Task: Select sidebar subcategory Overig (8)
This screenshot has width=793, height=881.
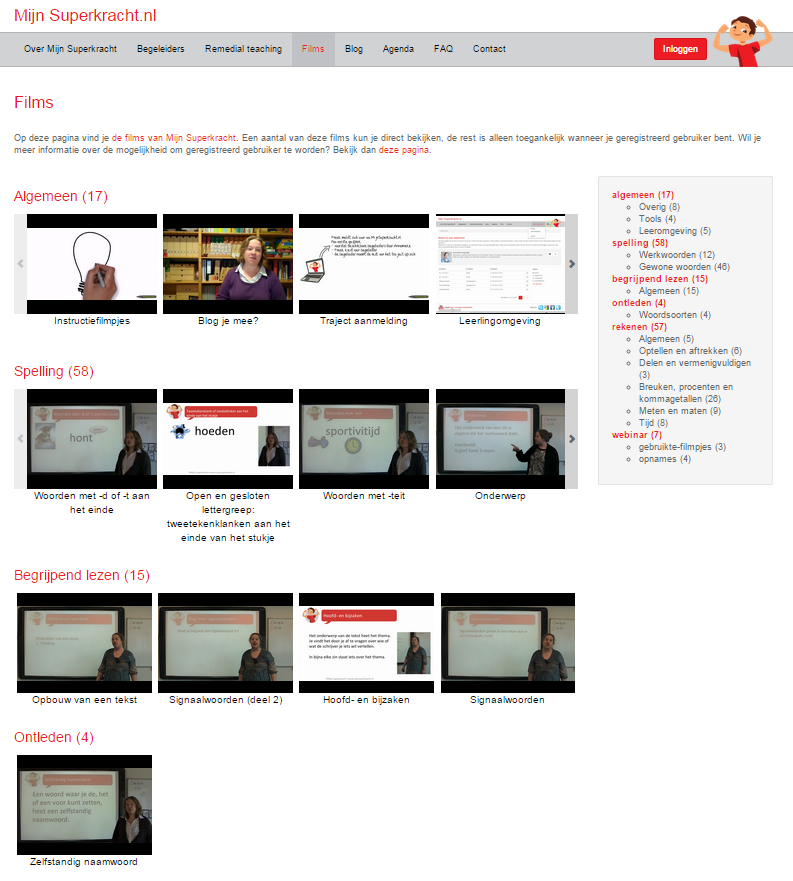Action: coord(659,207)
